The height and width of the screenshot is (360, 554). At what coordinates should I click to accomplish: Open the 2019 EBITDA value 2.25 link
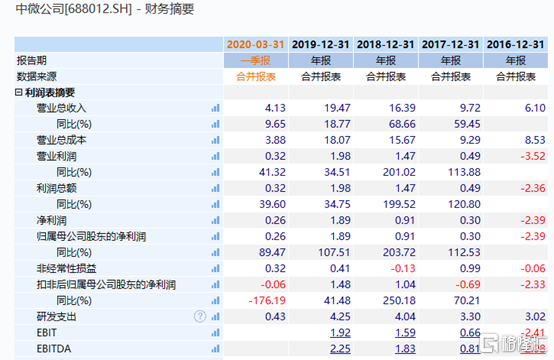coord(341,349)
